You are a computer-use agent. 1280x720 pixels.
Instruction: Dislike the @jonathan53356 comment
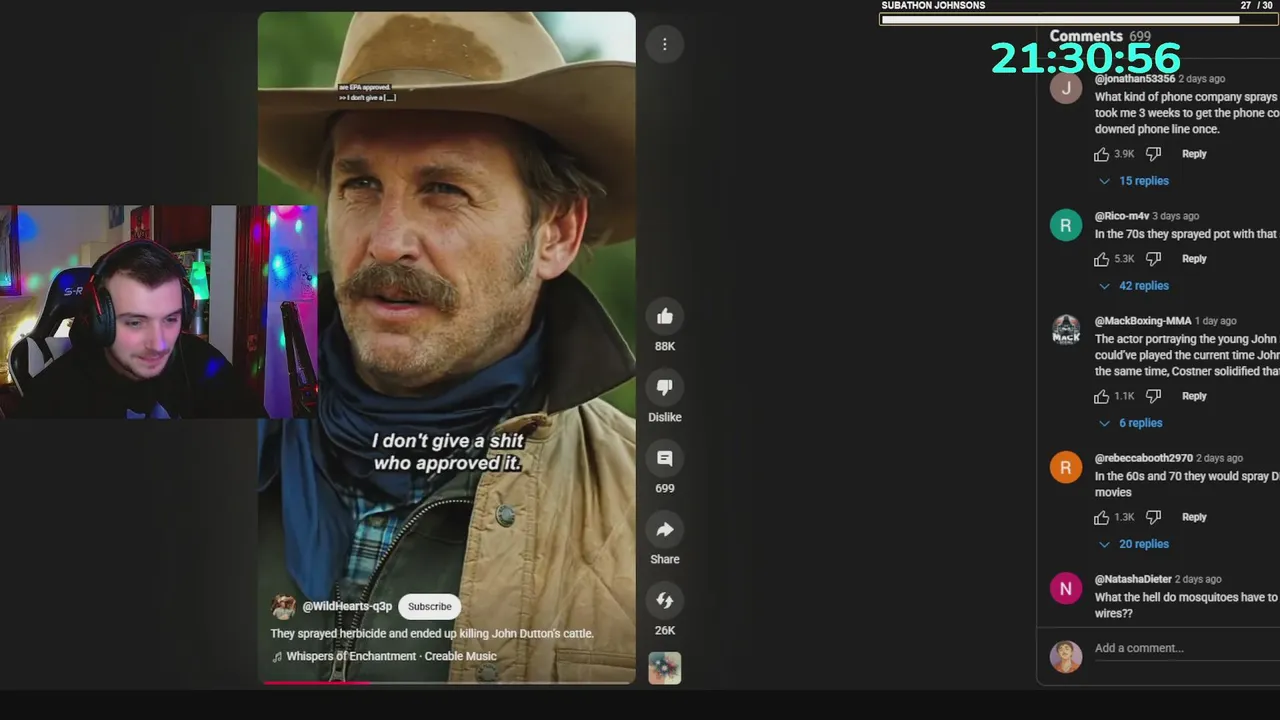(1153, 154)
